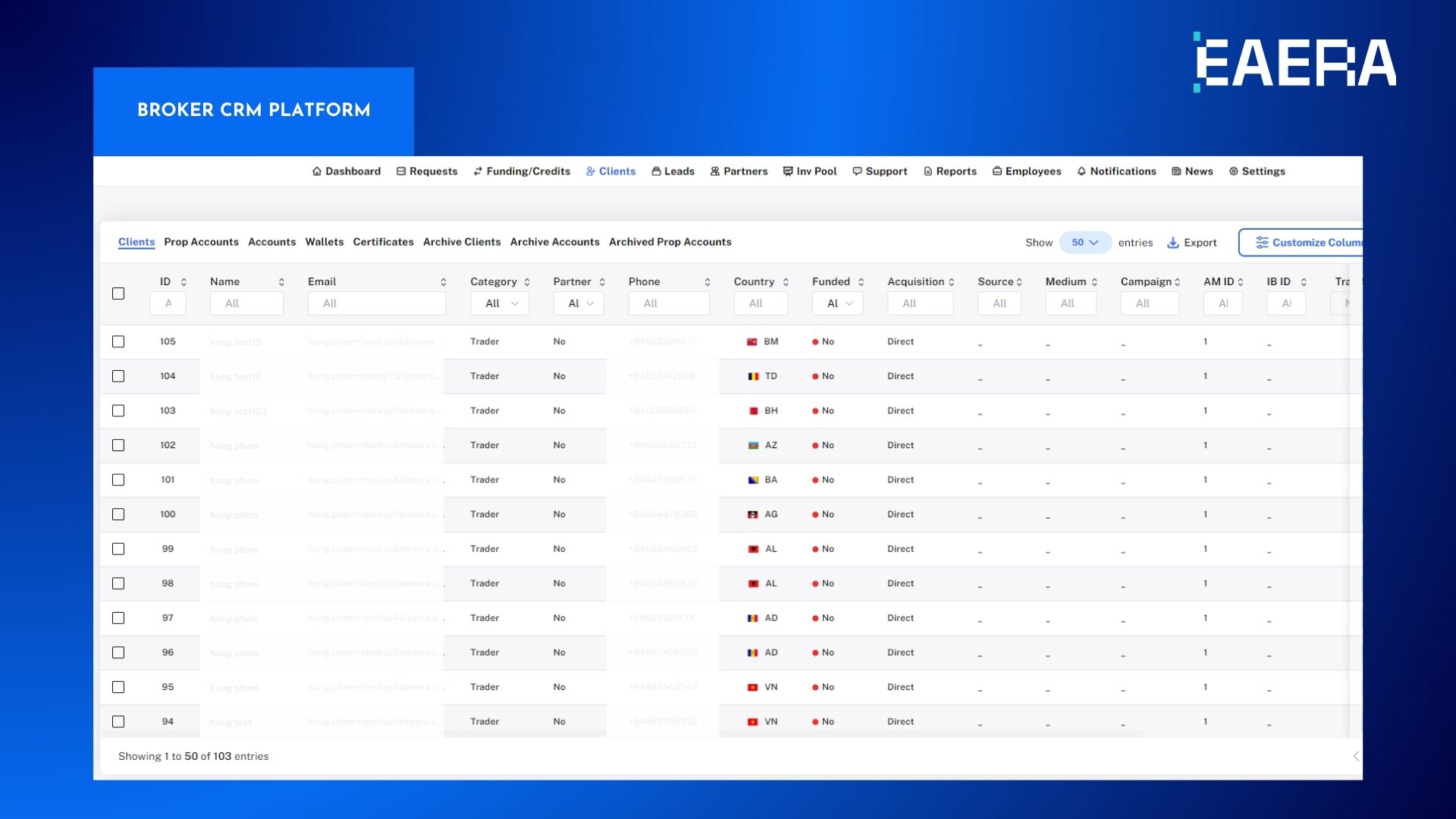Screen dimensions: 1456x819
Task: Open the Leads nav icon
Action: [x=656, y=171]
